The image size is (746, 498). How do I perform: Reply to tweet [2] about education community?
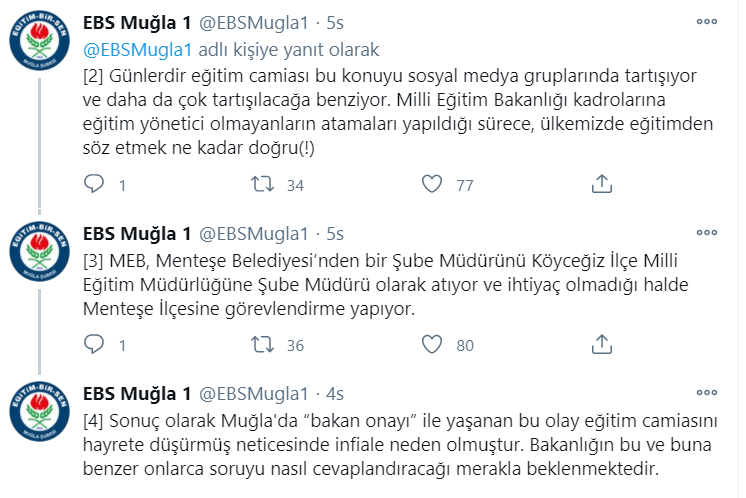(93, 185)
